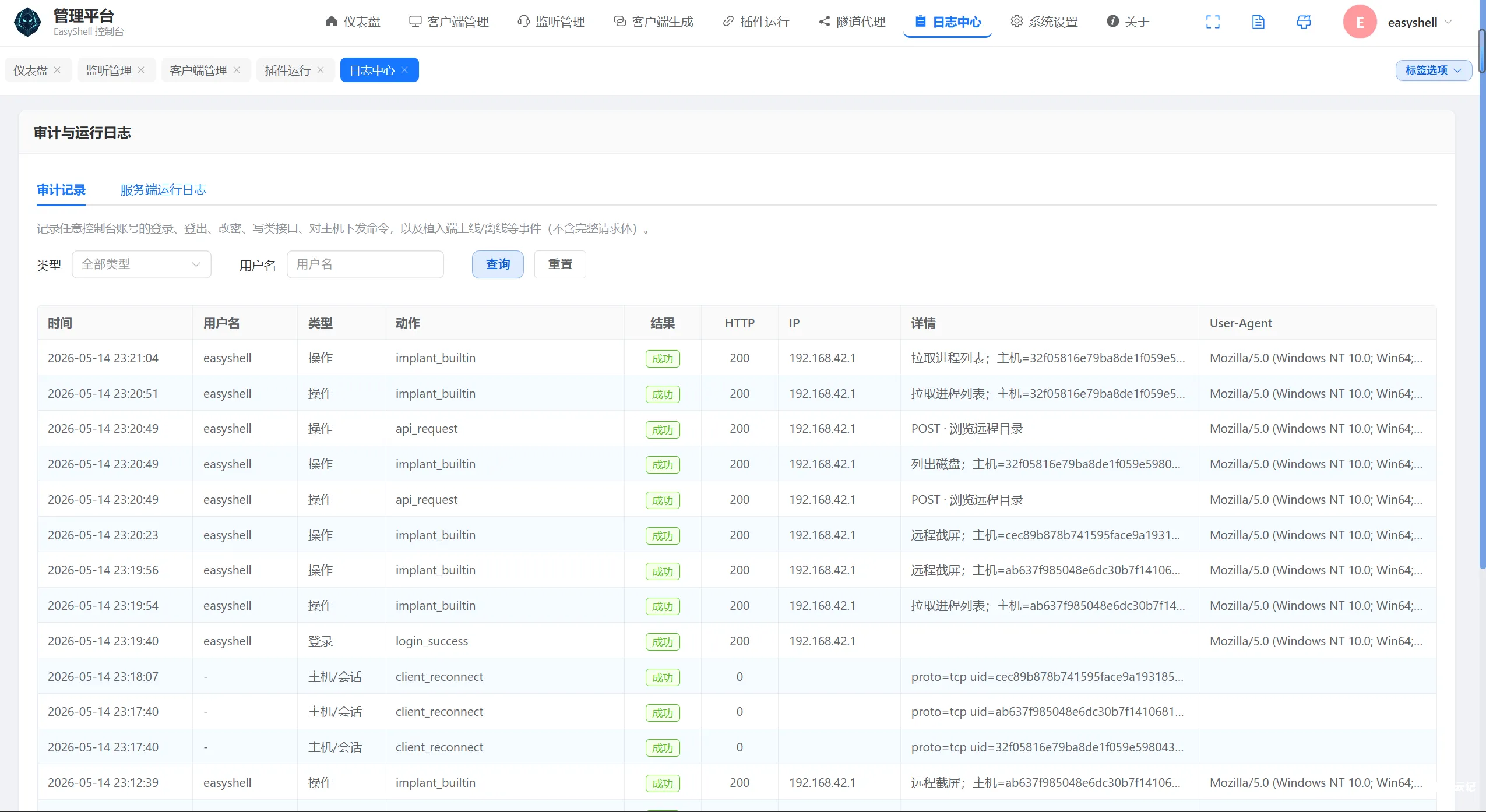Open the 关于 menu item
The height and width of the screenshot is (812, 1486).
[x=1128, y=22]
